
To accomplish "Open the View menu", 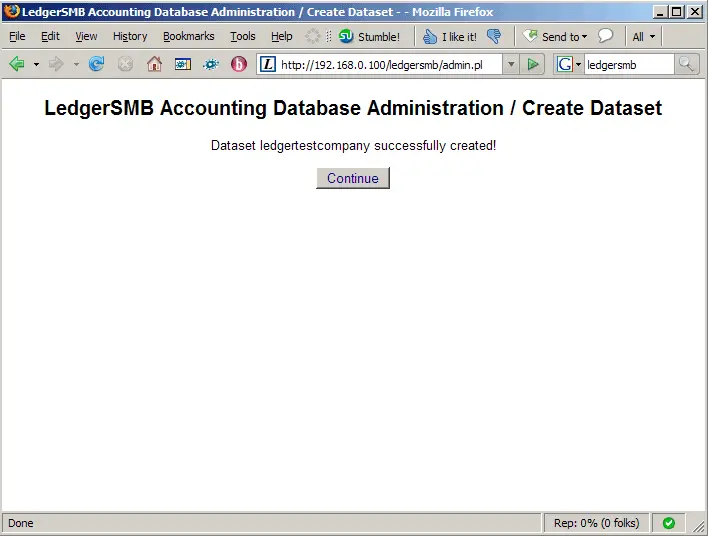I will click(86, 36).
